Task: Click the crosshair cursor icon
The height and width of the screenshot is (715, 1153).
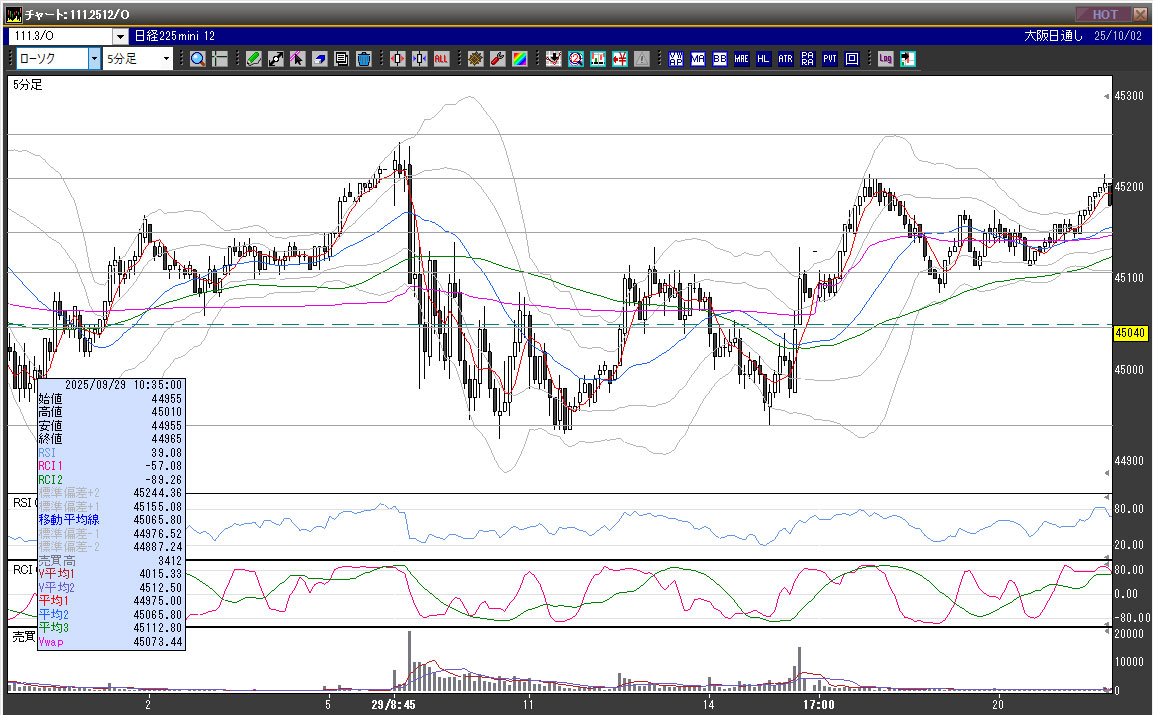Action: point(221,59)
